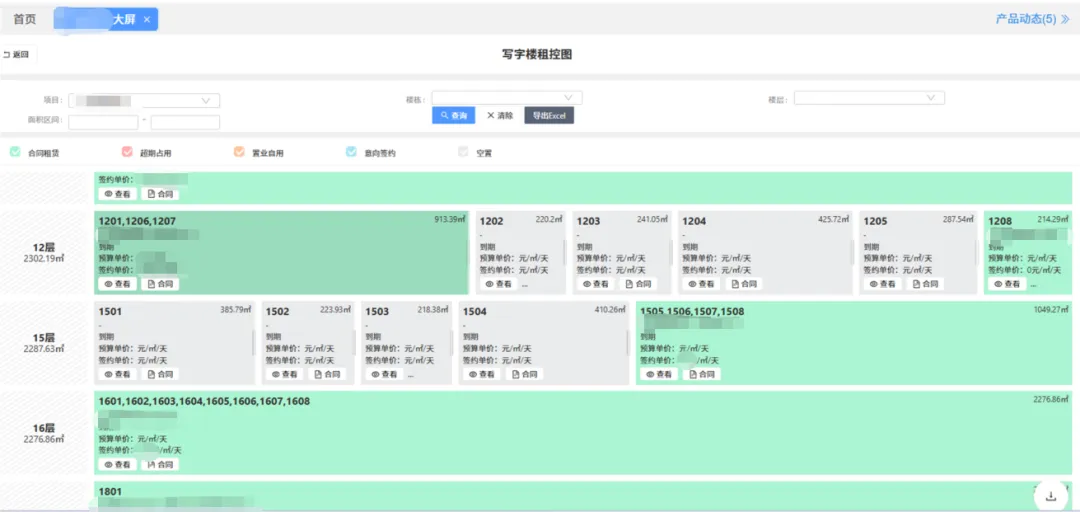Click 查看 eye icon on room 1502
The height and width of the screenshot is (512, 1080).
(284, 374)
